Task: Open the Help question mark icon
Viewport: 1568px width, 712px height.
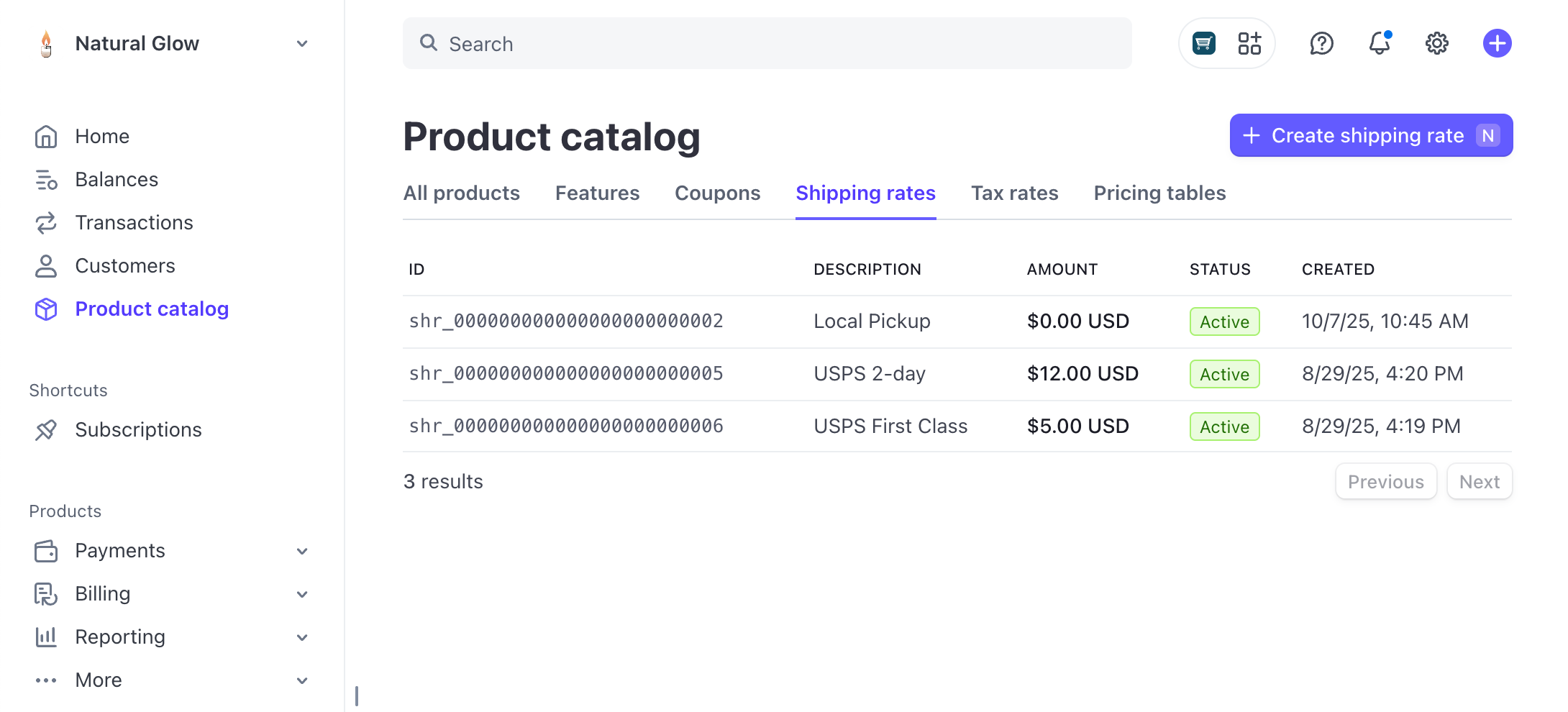Action: [1321, 43]
